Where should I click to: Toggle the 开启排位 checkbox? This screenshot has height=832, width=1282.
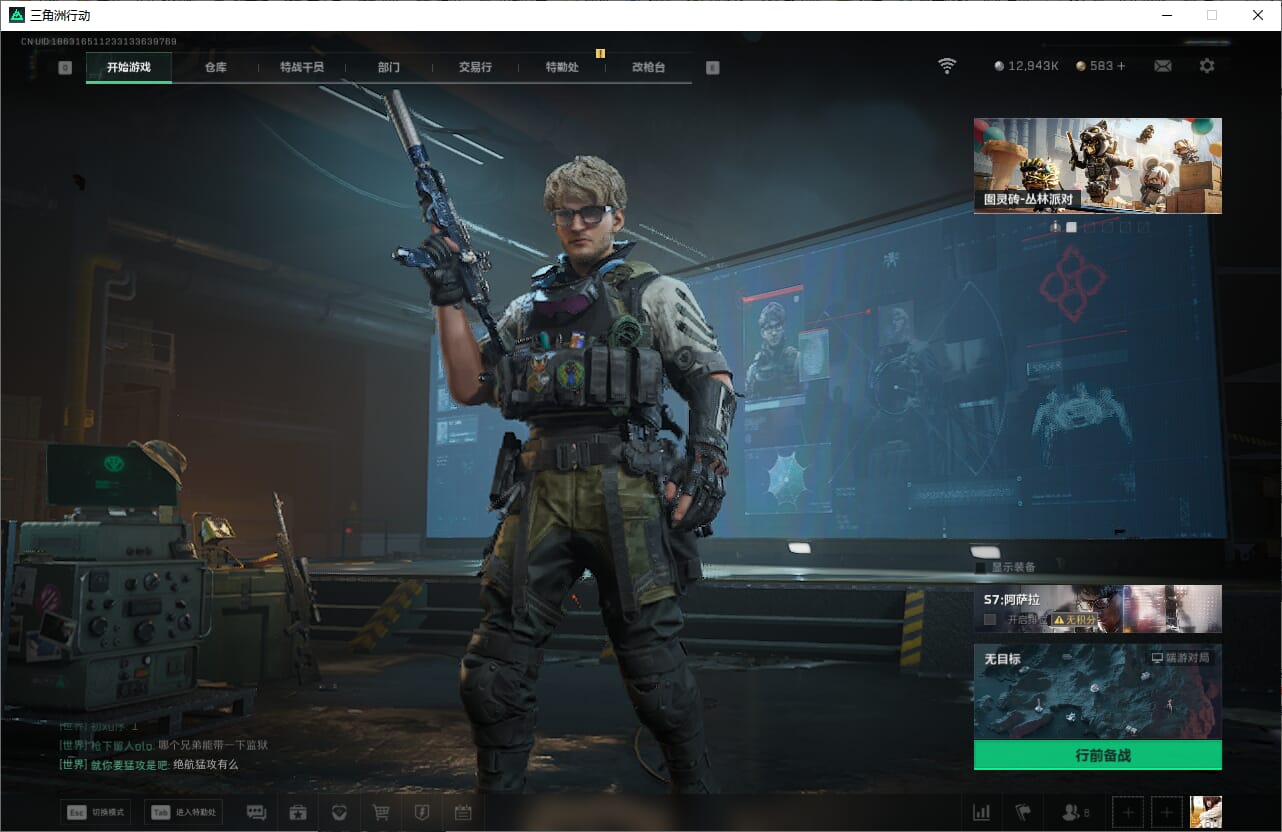pyautogui.click(x=990, y=620)
